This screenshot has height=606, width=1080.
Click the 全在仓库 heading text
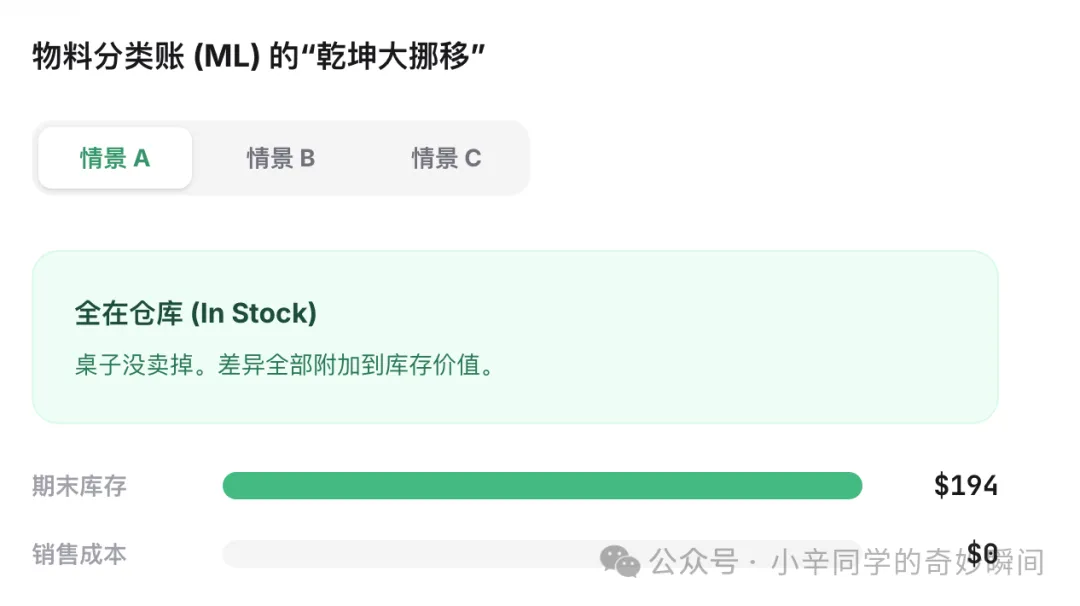click(129, 313)
